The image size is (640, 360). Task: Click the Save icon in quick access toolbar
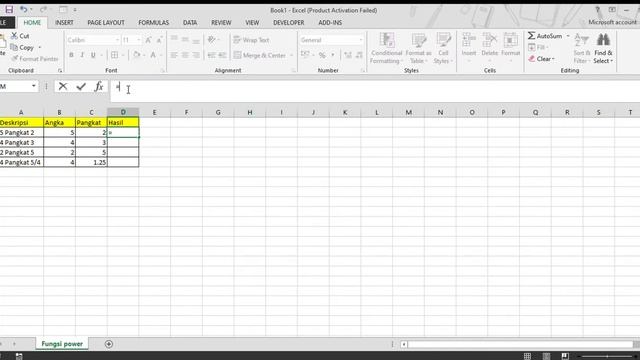tap(9, 9)
